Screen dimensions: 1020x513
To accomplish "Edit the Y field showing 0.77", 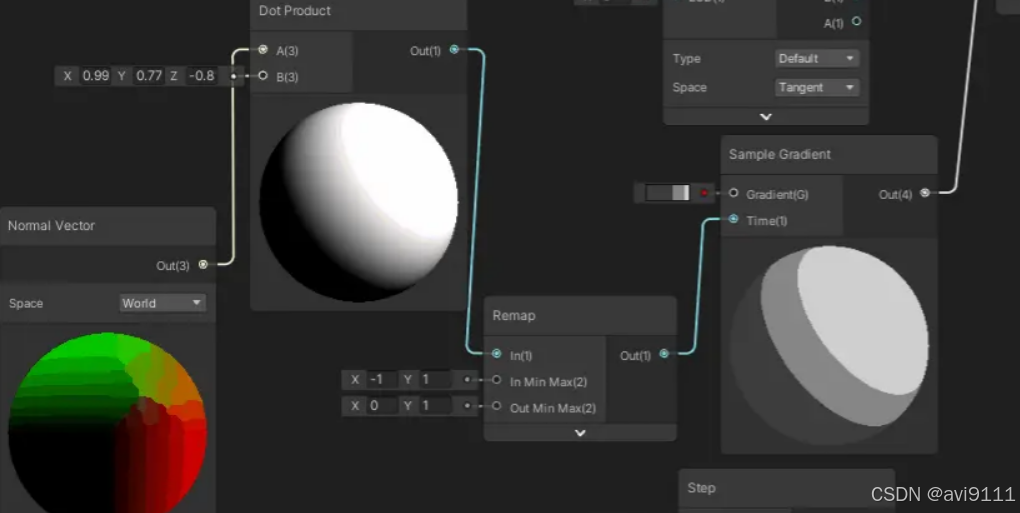I will 149,76.
